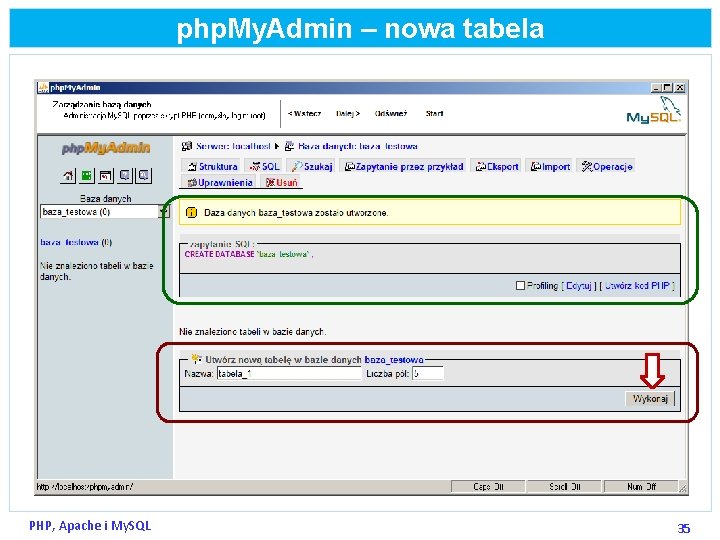Focus the Liczba pól input field
720x540 pixels.
coord(428,374)
